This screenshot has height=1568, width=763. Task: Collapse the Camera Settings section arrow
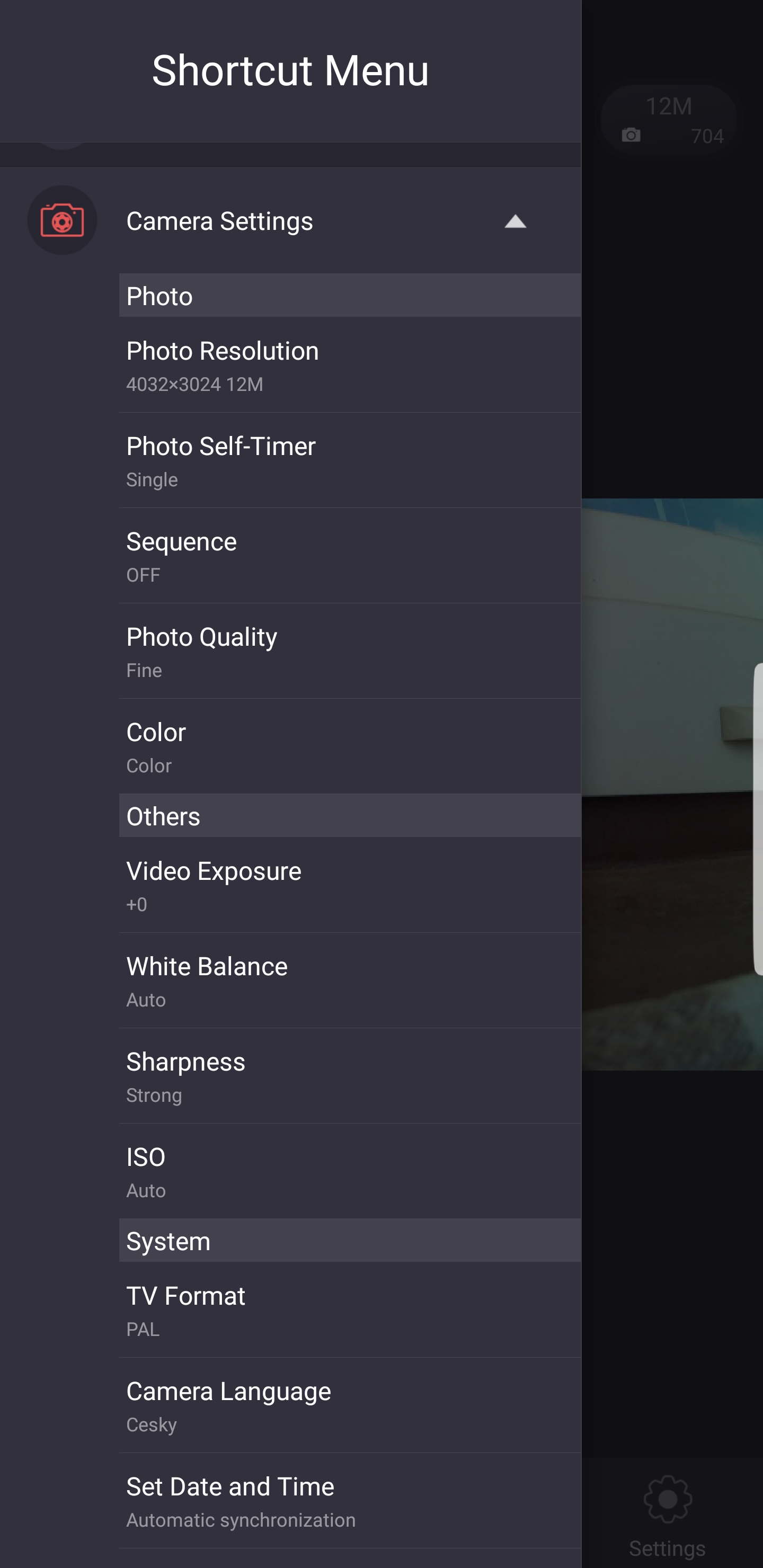pos(514,221)
